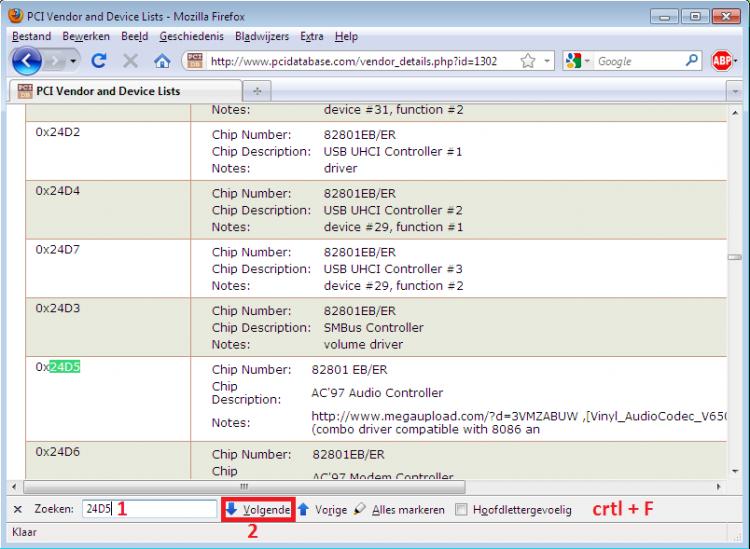This screenshot has width=750, height=549.
Task: Click 'USB UHCI Controller #2' text
Action: pyautogui.click(x=393, y=210)
